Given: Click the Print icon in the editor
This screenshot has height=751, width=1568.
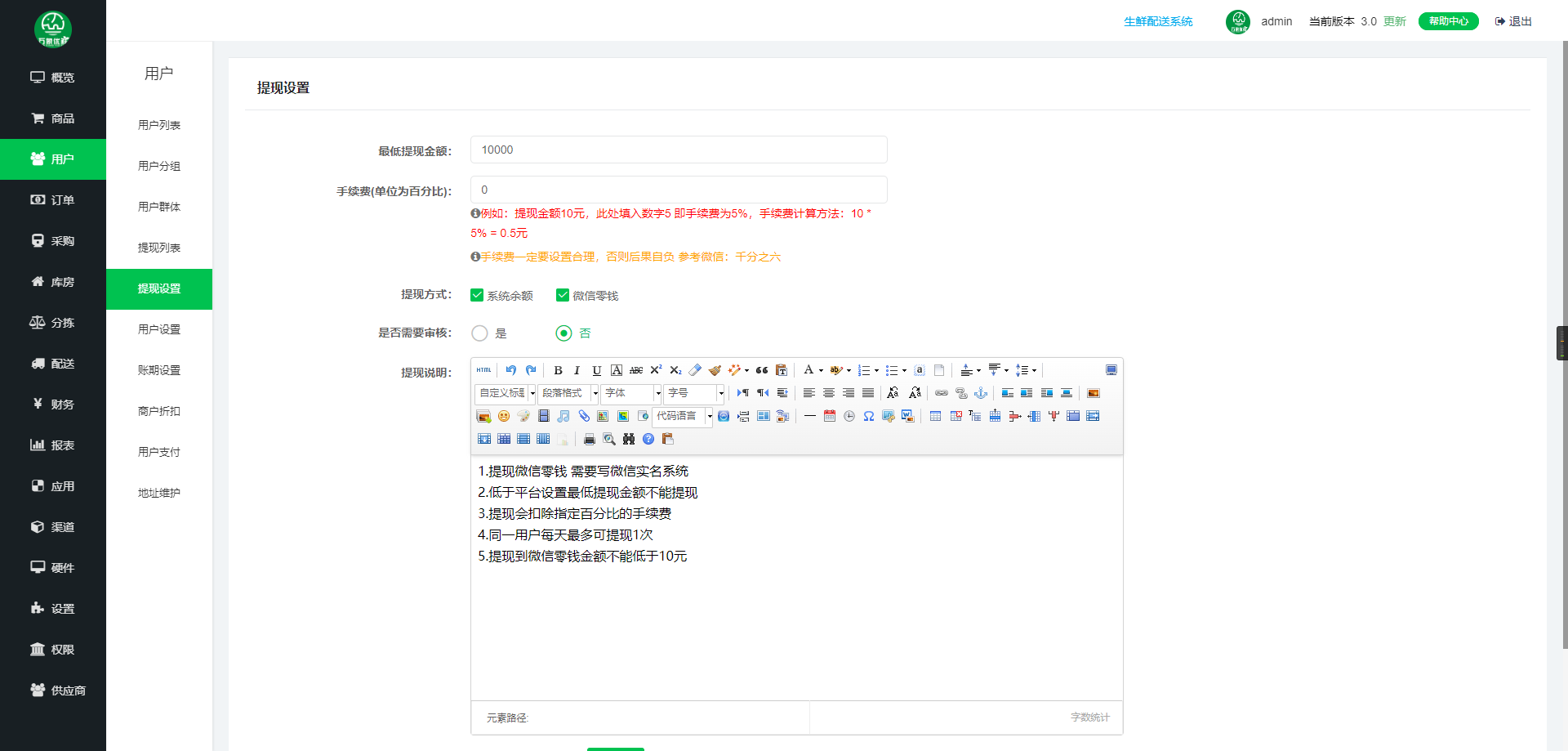Looking at the screenshot, I should (589, 440).
